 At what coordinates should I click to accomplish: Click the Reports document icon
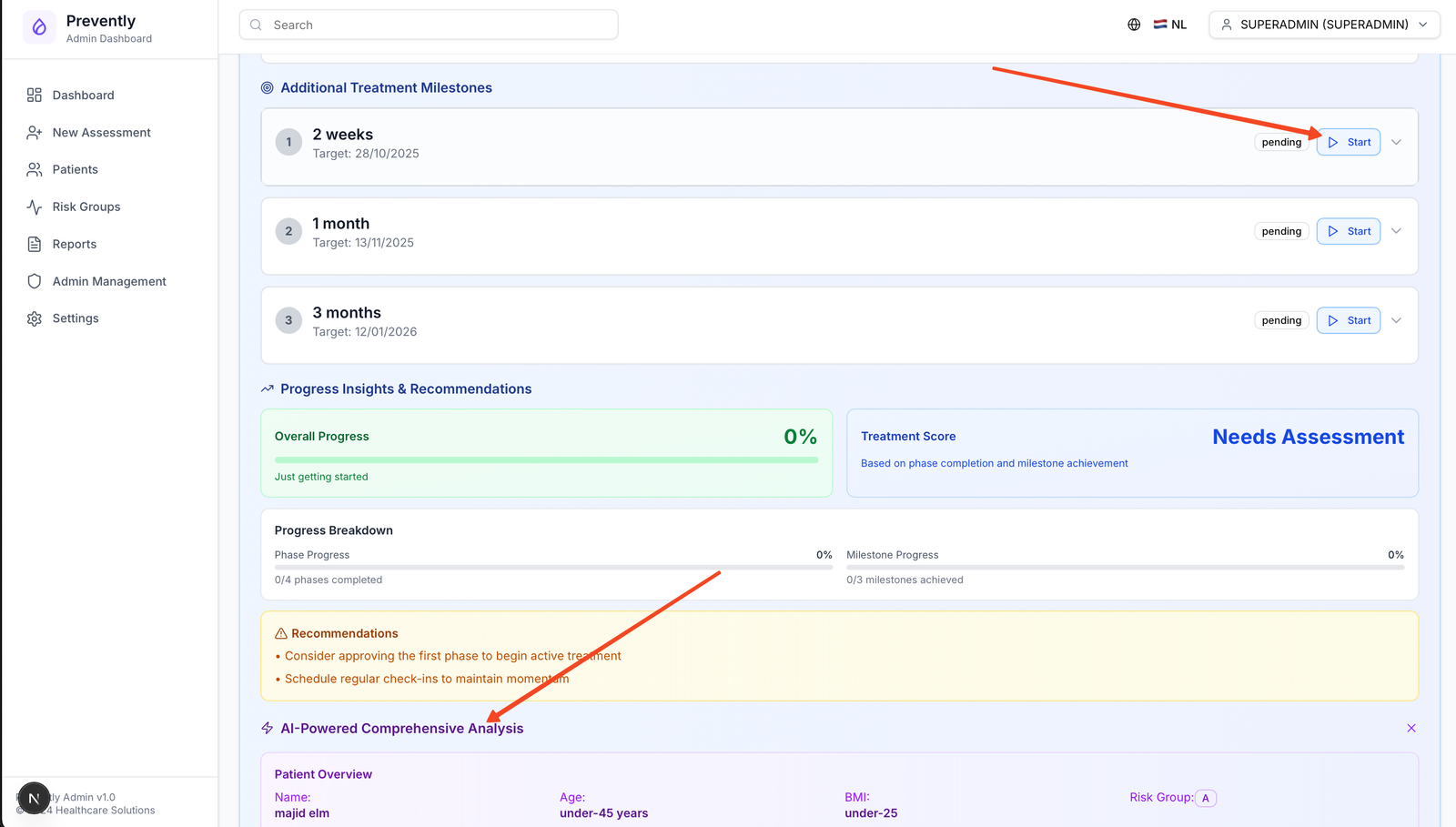(34, 244)
